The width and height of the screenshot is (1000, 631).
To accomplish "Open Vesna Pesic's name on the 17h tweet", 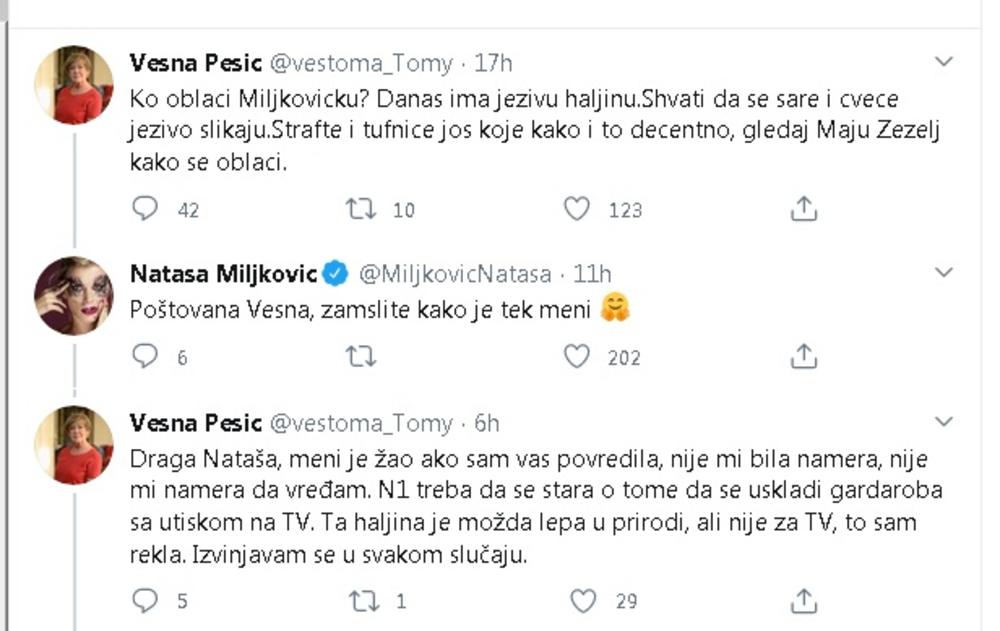I will [196, 63].
